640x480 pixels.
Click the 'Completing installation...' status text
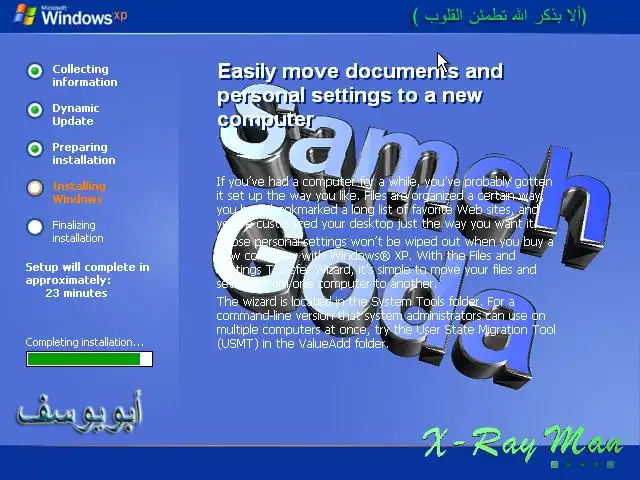tap(84, 342)
